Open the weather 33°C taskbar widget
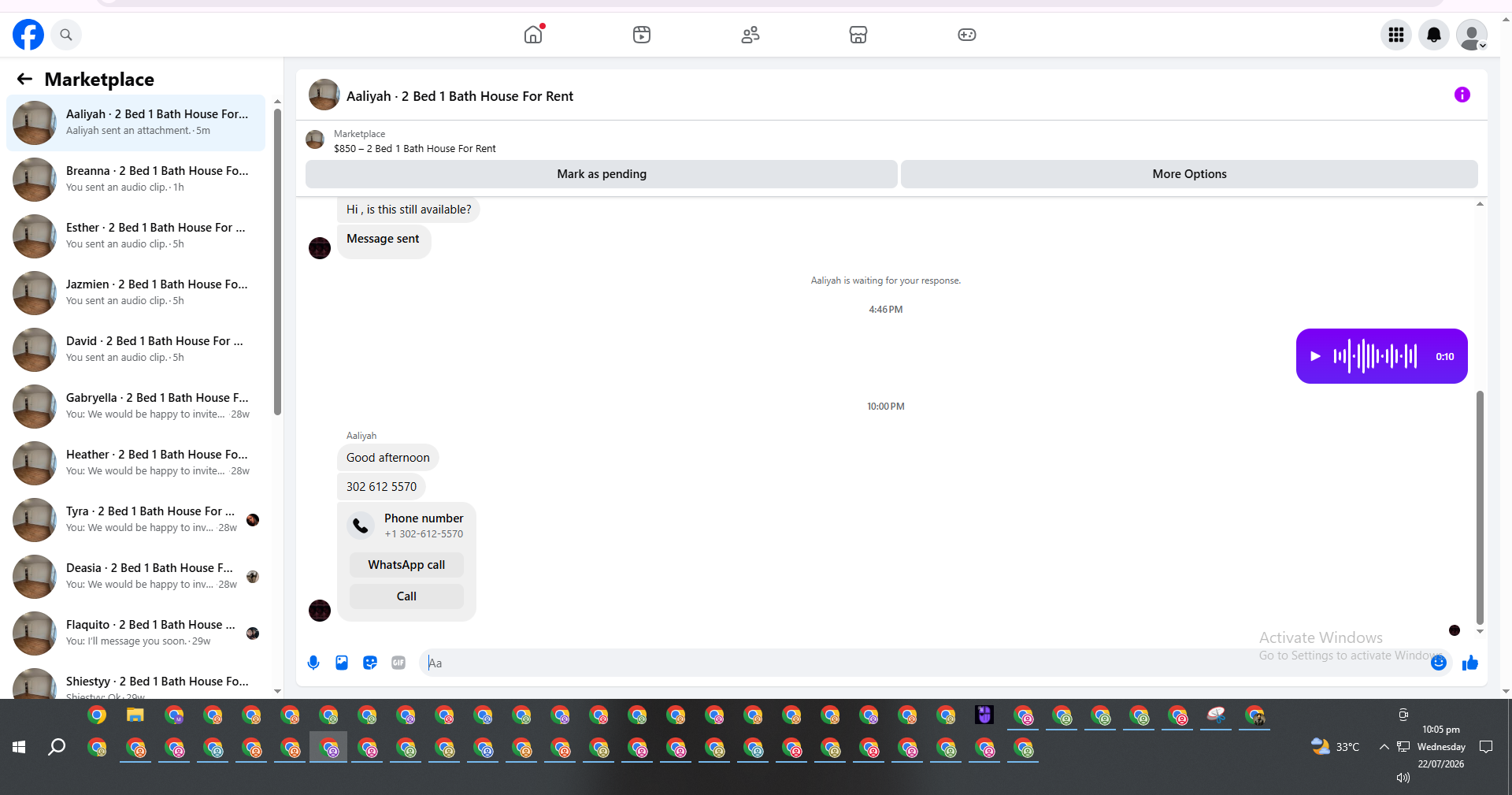Viewport: 1512px width, 795px height. (1336, 746)
